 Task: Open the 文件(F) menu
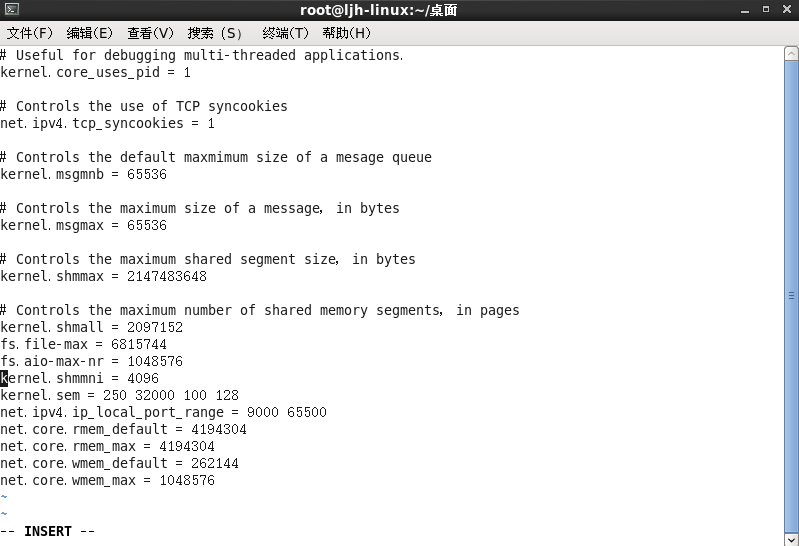click(30, 33)
